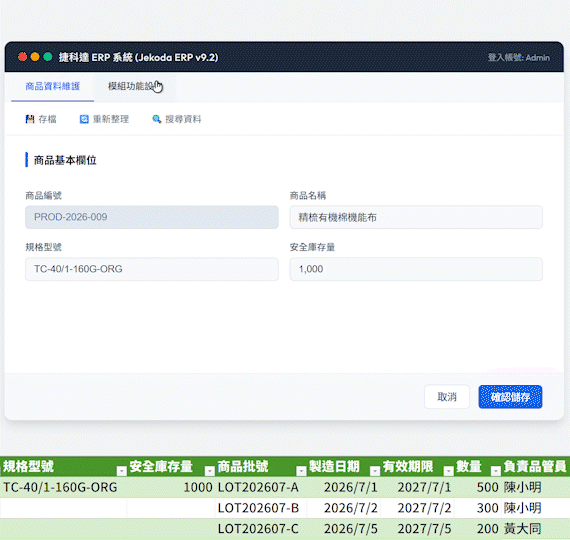Viewport: 570px width, 540px height.
Task: Click the spreadsheet cell TC-40/1-160G-ORG
Action: coord(64,487)
